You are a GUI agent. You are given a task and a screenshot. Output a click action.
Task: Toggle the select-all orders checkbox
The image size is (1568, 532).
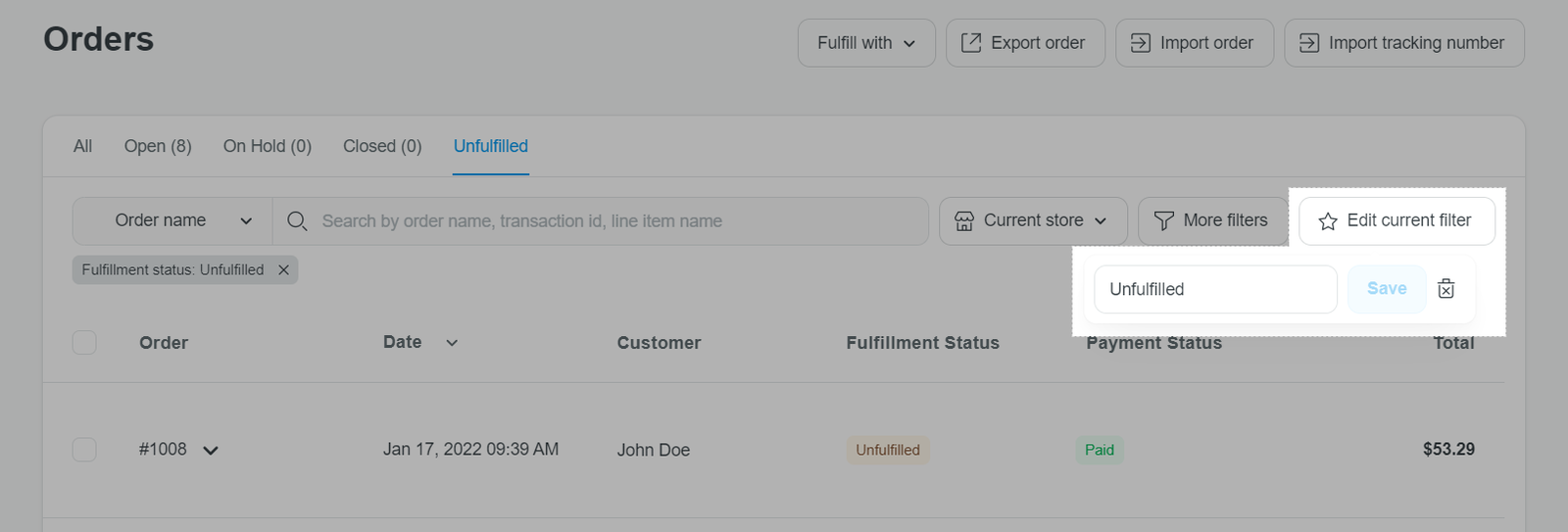[84, 343]
